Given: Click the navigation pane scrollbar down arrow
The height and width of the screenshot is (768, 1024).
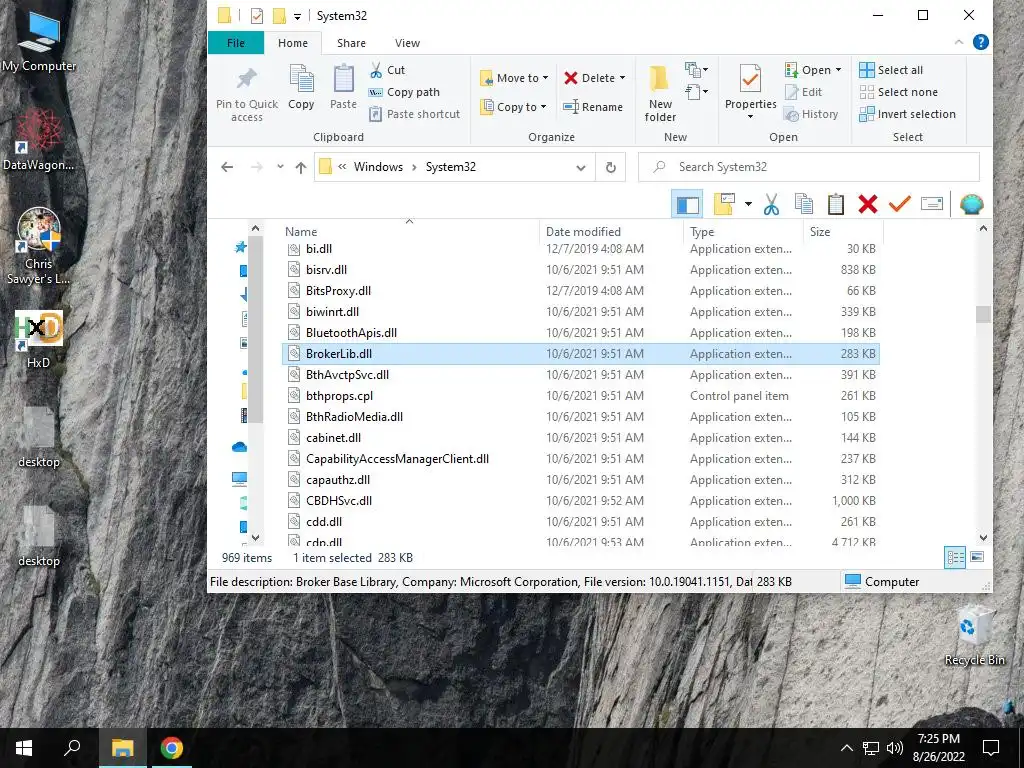Looking at the screenshot, I should coord(255,537).
